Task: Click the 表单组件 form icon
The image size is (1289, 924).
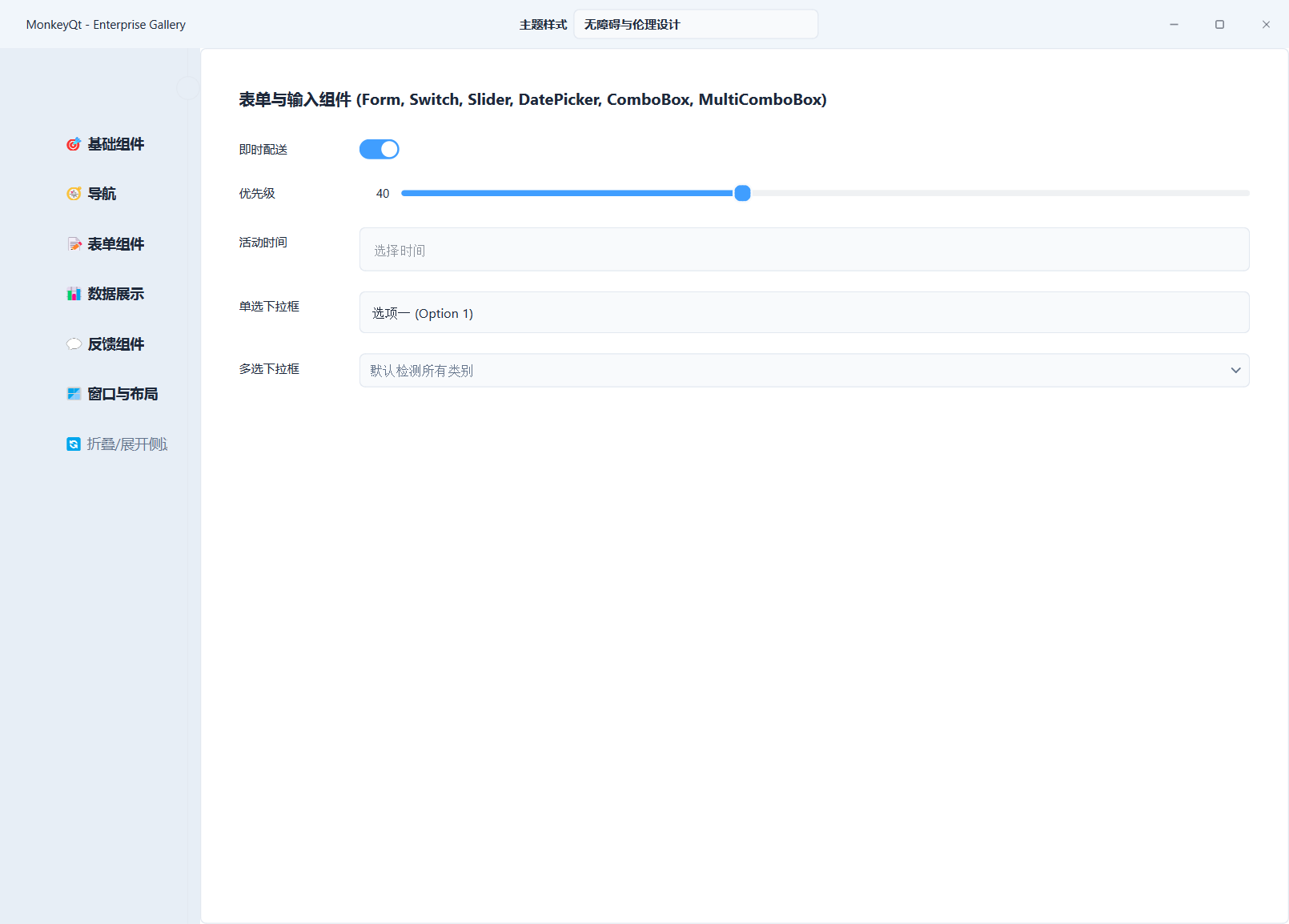Action: 74,244
